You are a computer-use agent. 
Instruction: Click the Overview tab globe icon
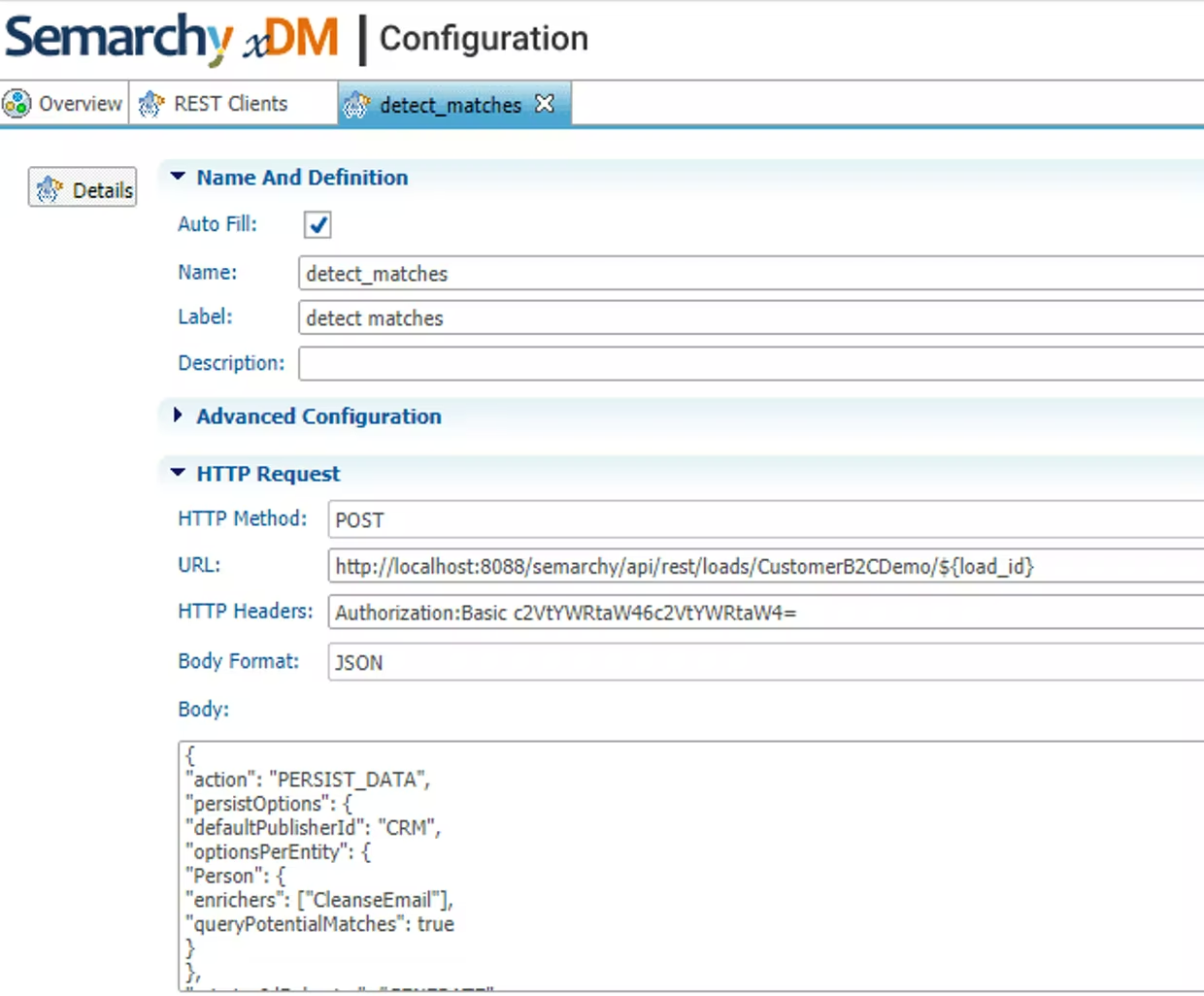pyautogui.click(x=17, y=104)
